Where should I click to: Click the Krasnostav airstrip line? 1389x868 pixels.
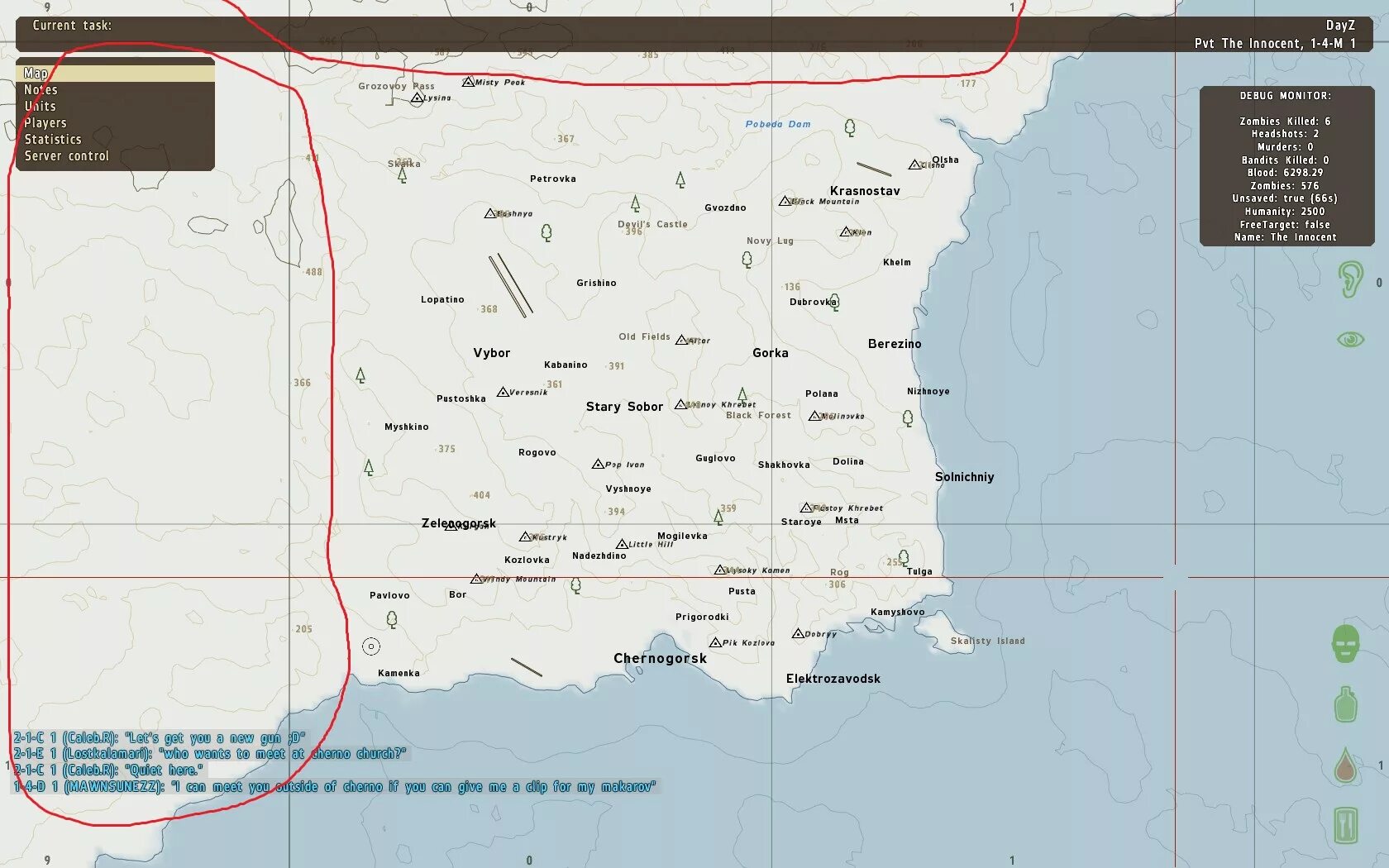(x=874, y=169)
